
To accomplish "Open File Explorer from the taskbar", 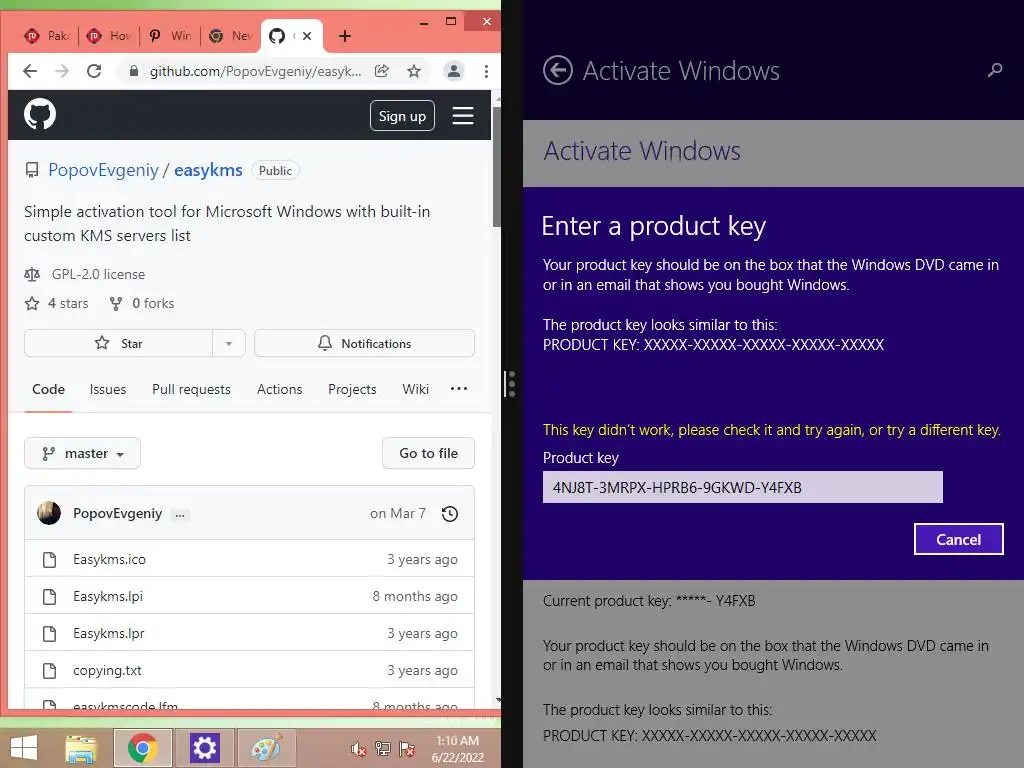I will click(81, 748).
